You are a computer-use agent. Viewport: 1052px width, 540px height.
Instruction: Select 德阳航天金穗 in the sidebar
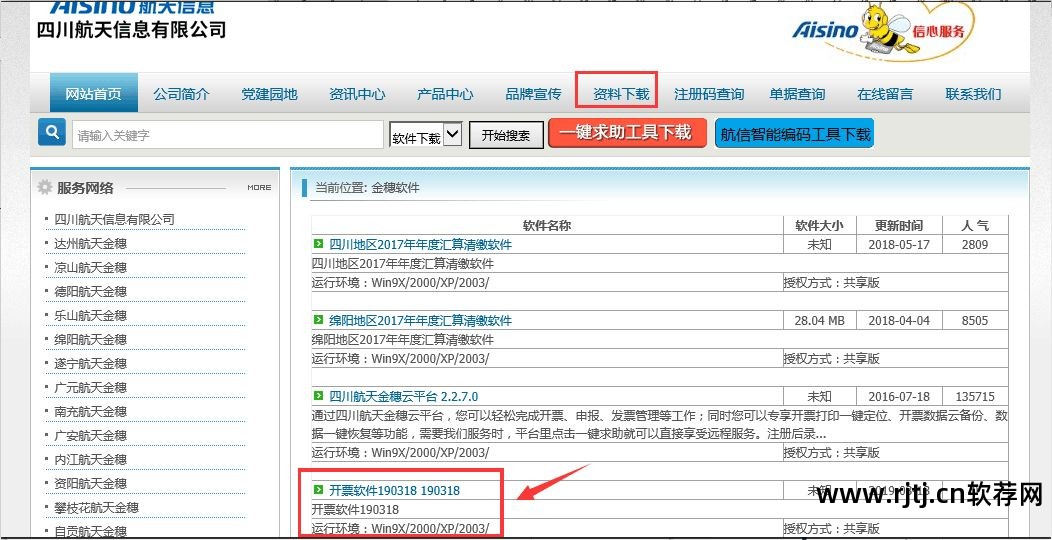point(91,292)
